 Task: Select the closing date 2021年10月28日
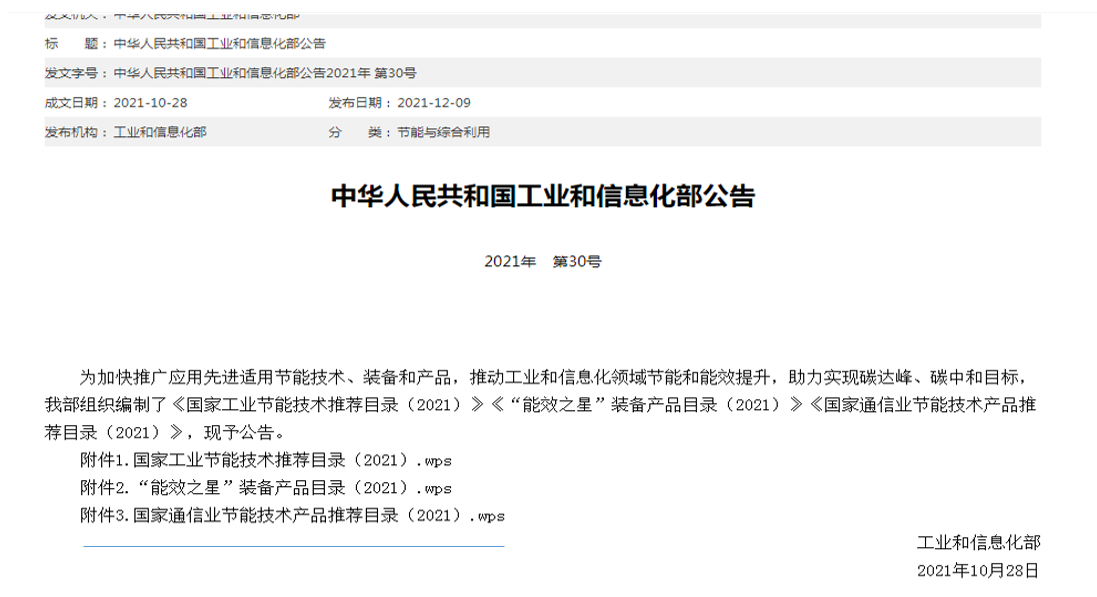coord(978,570)
